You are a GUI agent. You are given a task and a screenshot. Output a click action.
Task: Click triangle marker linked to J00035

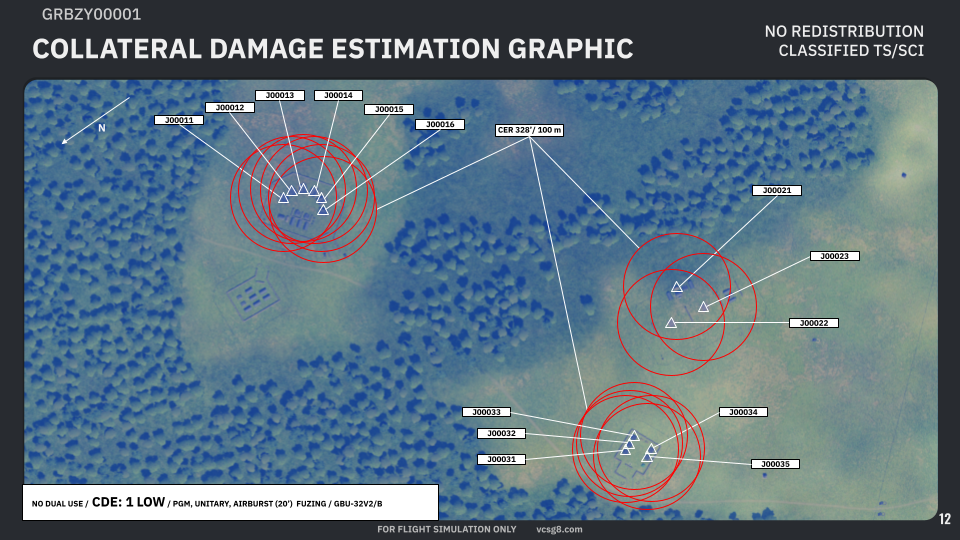[x=647, y=457]
